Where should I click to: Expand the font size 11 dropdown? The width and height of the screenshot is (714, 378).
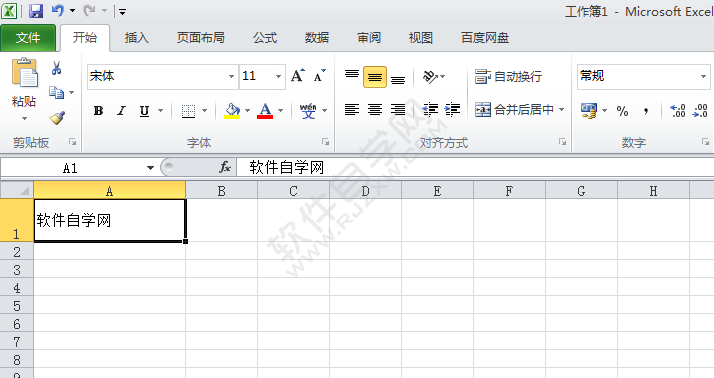(x=278, y=76)
